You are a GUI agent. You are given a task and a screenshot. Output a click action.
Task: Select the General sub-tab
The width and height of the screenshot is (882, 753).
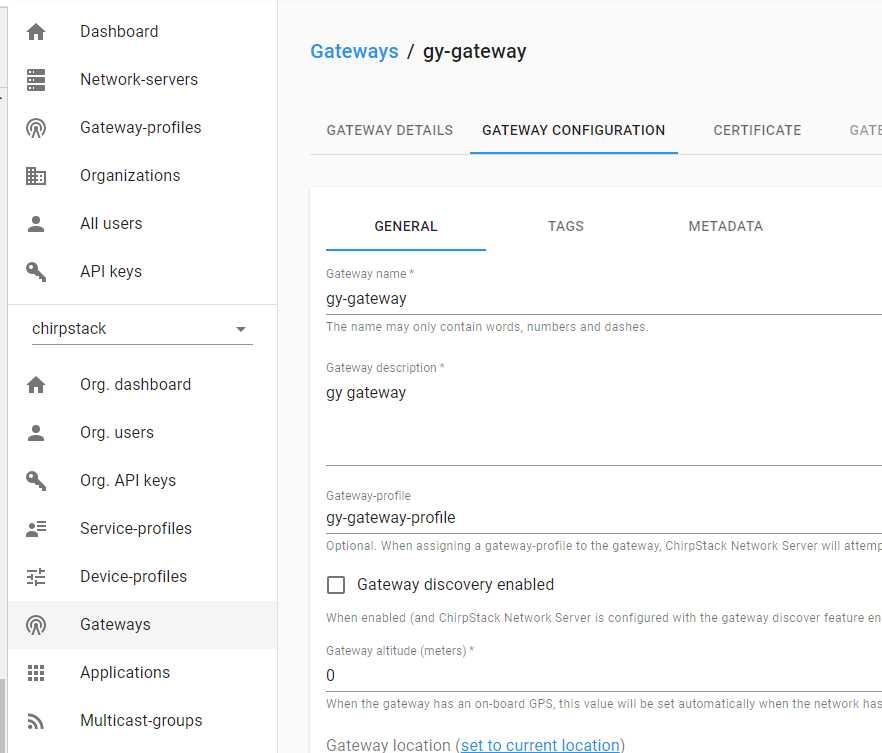[x=406, y=227]
